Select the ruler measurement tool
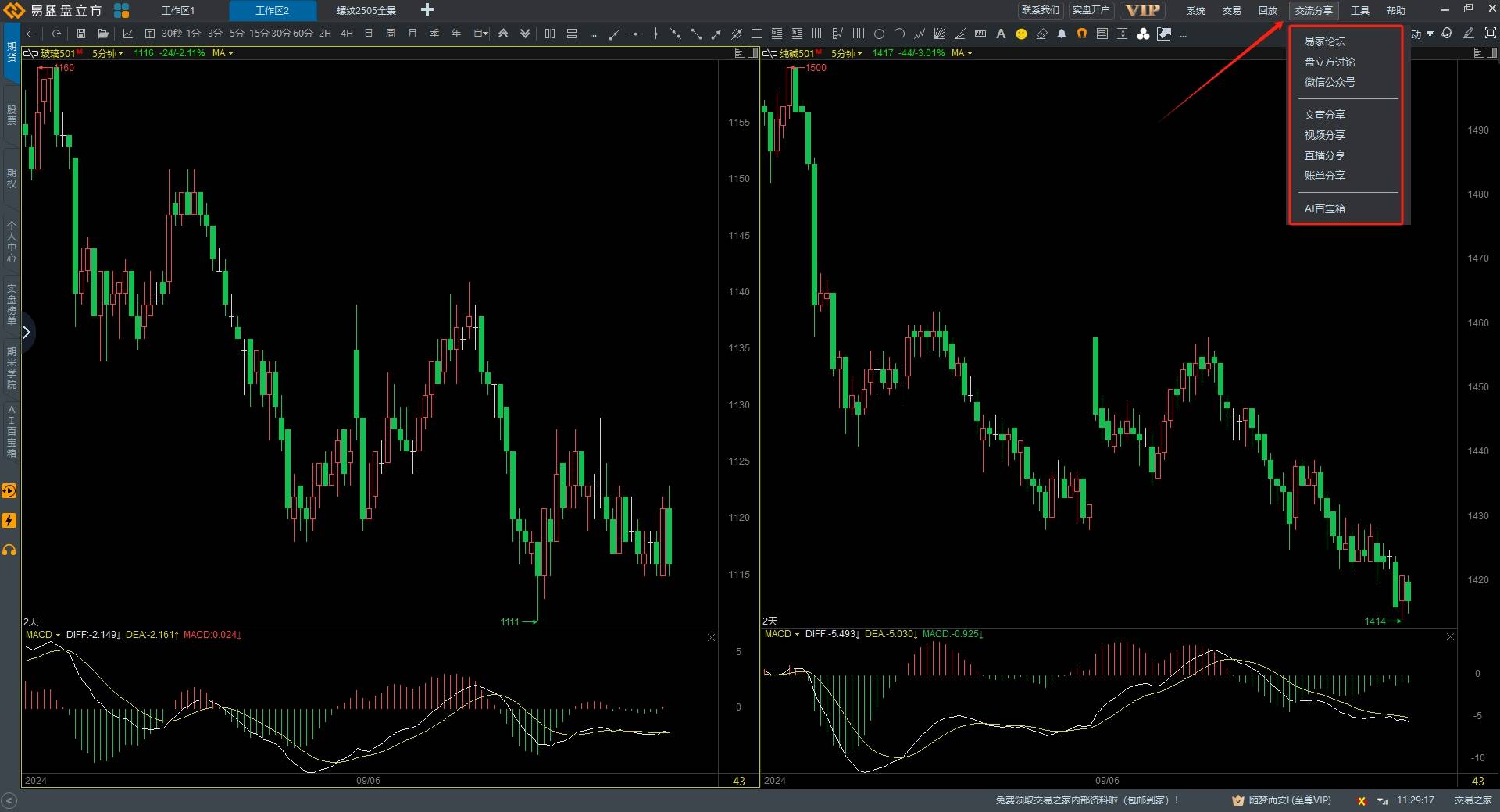Viewport: 1500px width, 812px height. tap(980, 34)
